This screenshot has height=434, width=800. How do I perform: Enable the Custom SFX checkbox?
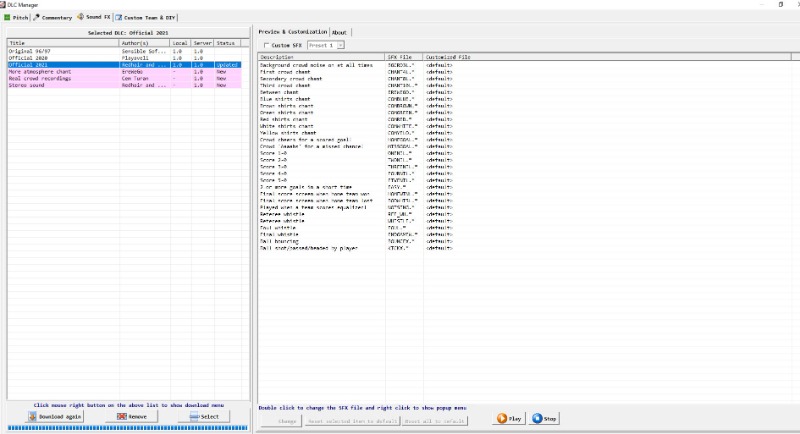265,45
